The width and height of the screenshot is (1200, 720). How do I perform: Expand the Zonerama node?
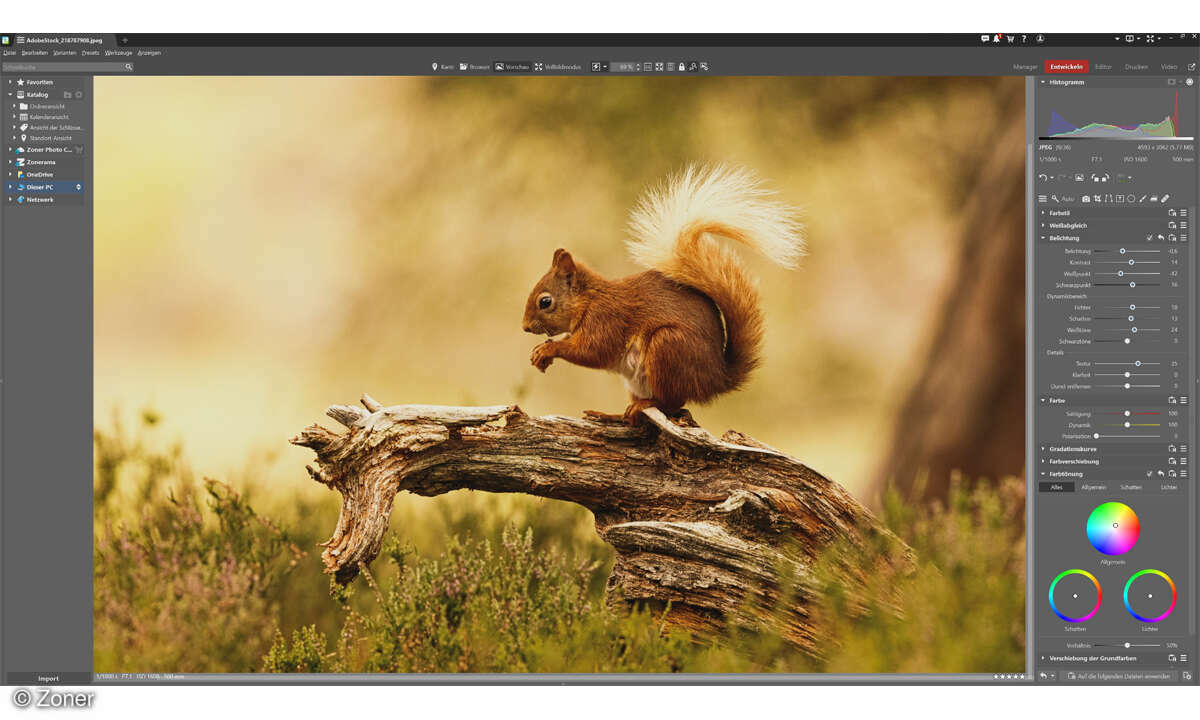pyautogui.click(x=10, y=162)
